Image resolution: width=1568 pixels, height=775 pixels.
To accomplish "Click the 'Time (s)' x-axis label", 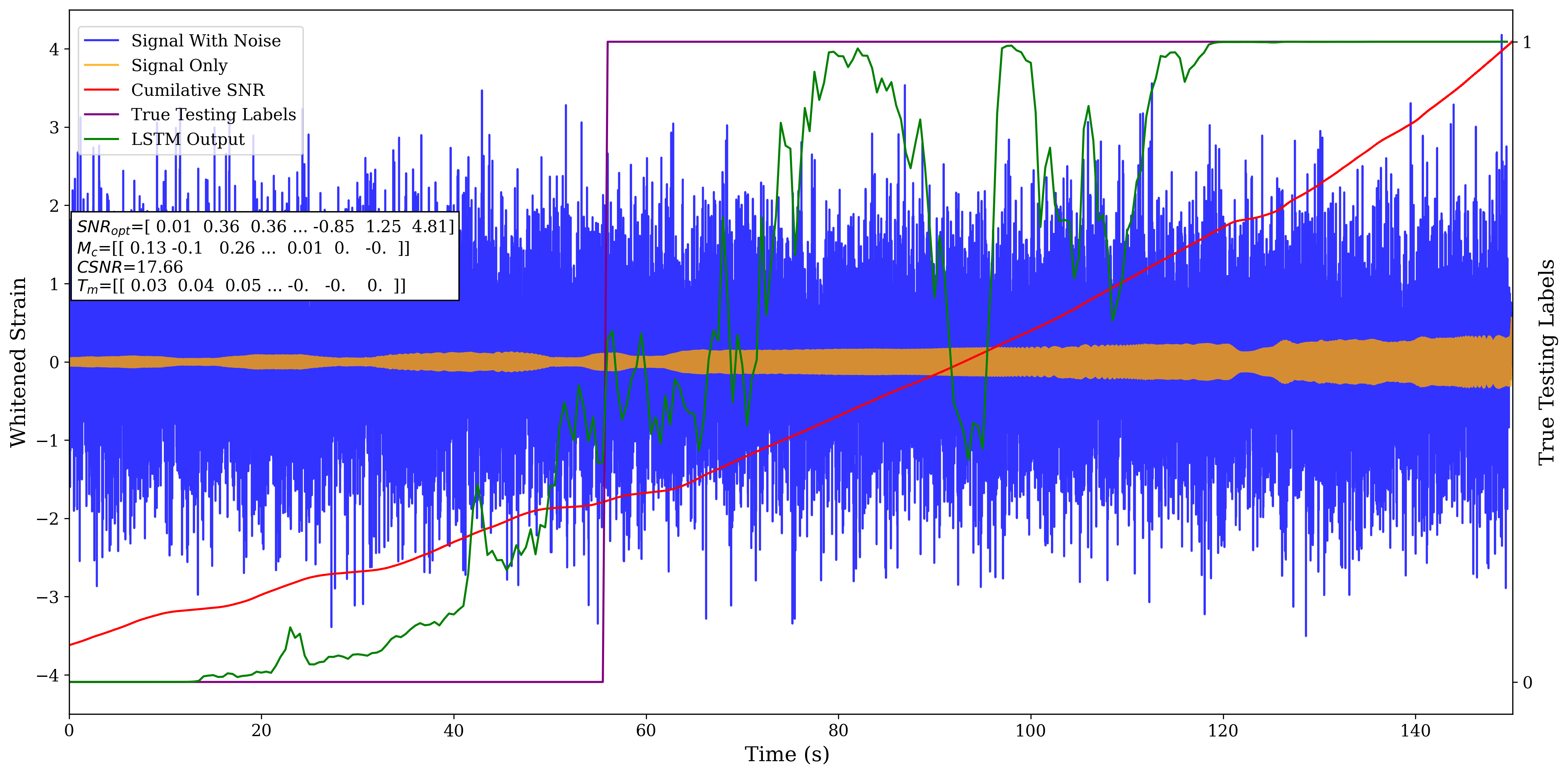I will (x=786, y=754).
